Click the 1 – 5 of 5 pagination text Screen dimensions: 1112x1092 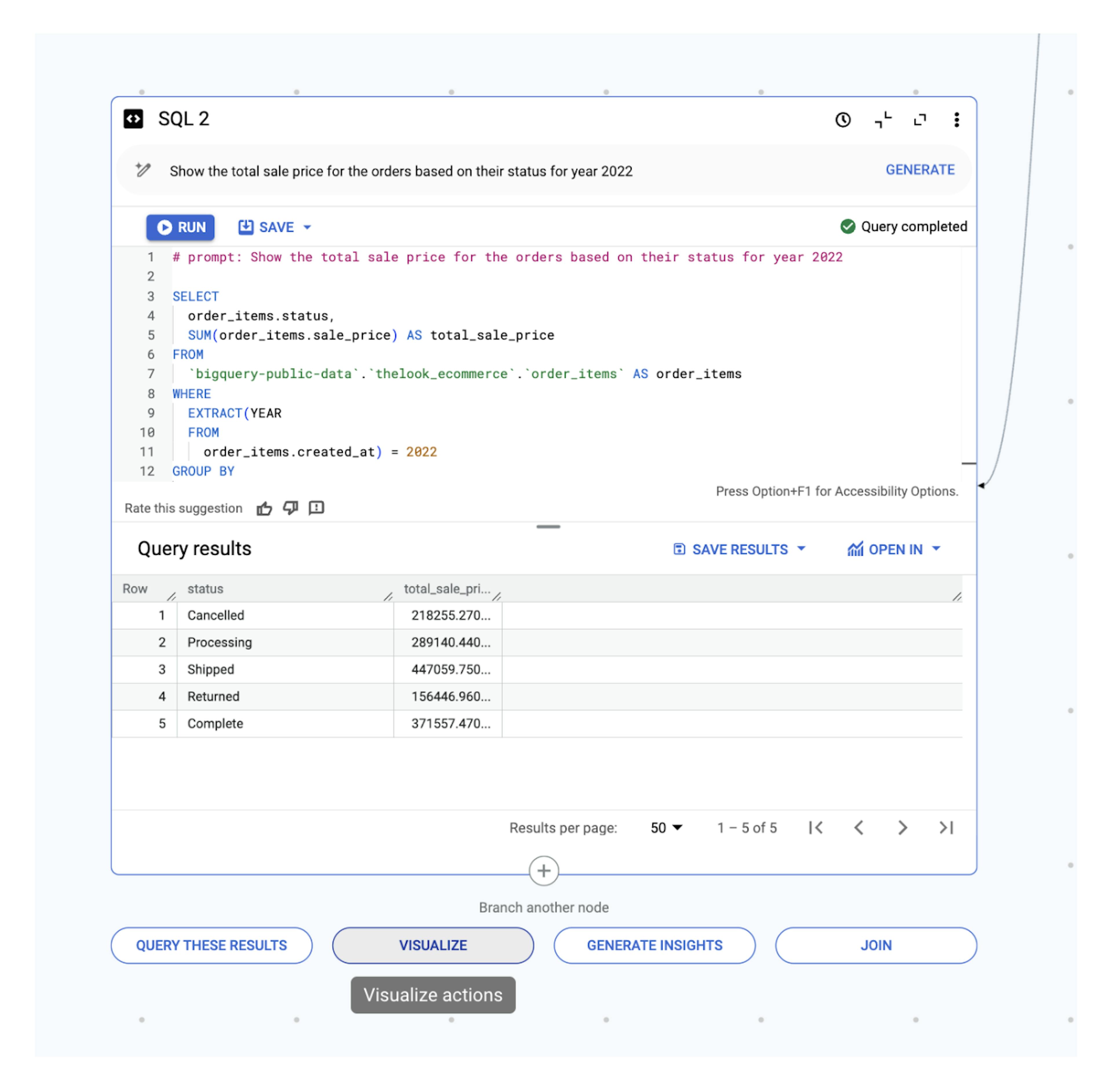pos(747,828)
